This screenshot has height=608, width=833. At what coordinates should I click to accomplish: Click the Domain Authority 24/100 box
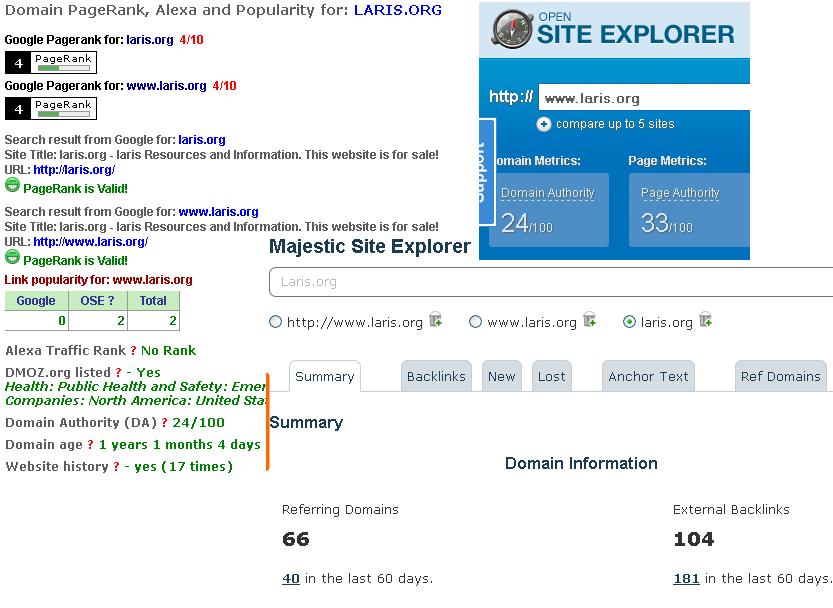[x=549, y=210]
